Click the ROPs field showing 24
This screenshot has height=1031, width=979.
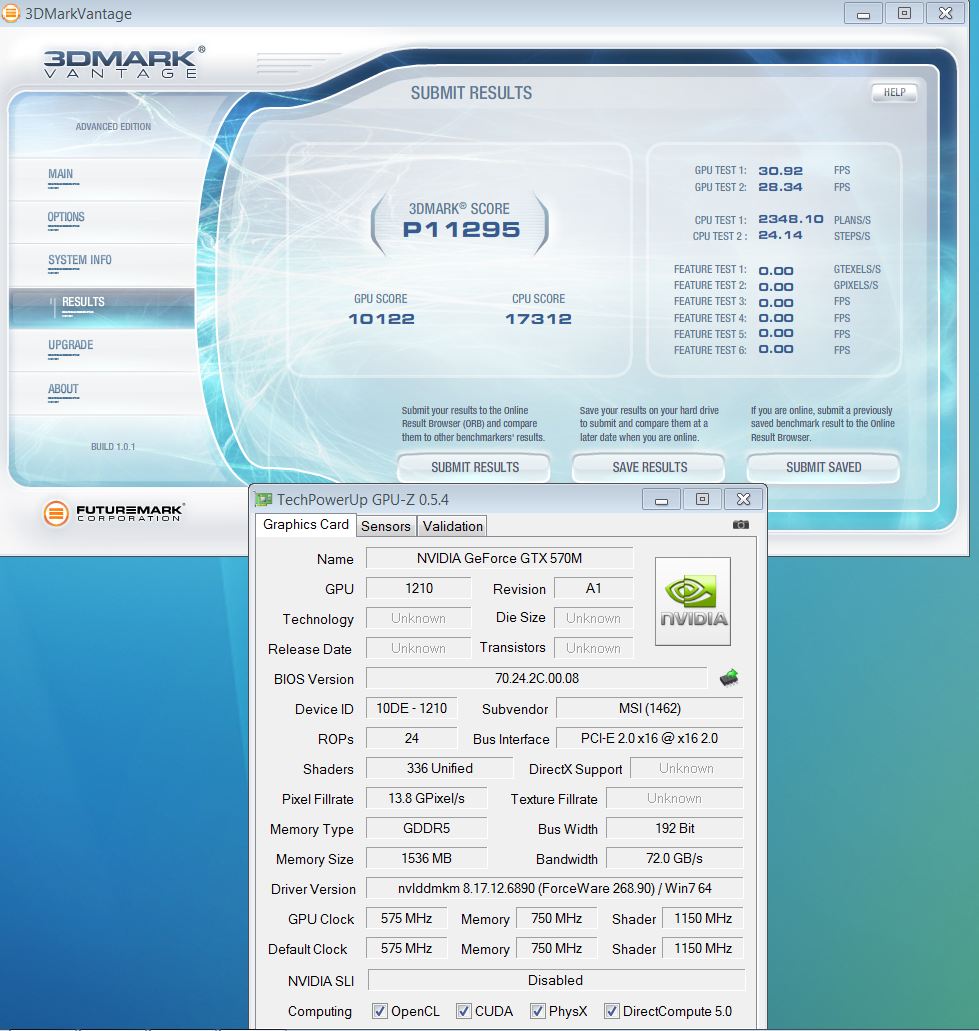(x=412, y=738)
